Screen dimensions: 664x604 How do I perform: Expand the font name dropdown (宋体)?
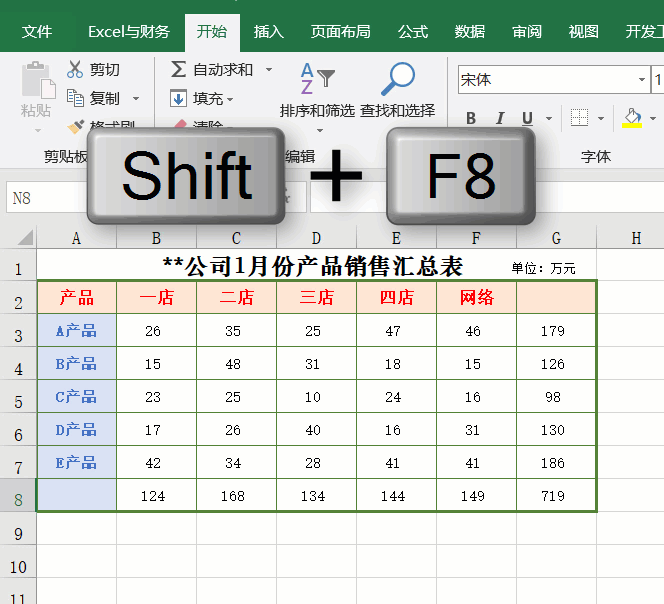642,79
